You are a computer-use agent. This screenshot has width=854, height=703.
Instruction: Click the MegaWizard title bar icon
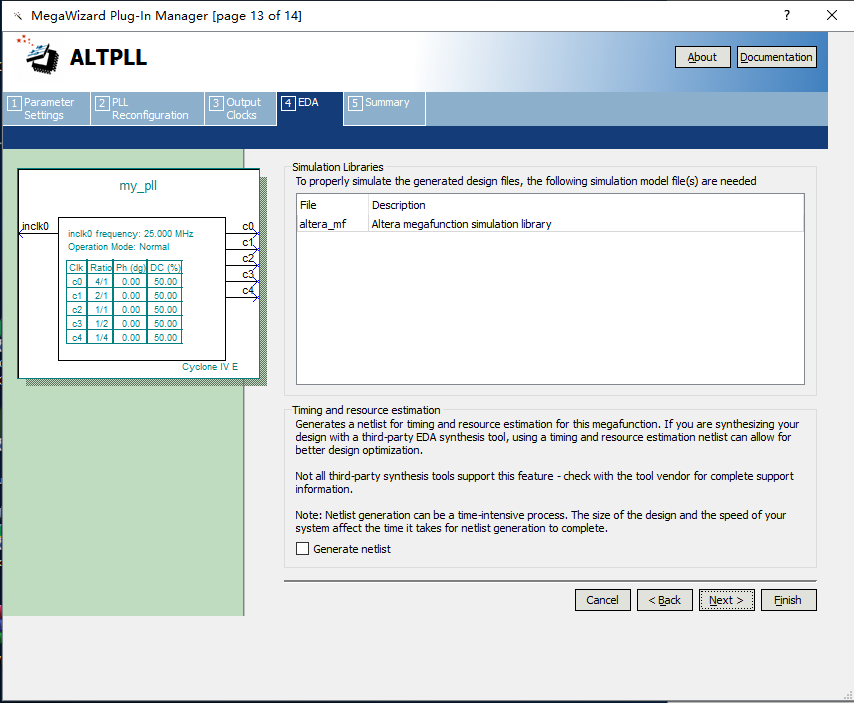pos(14,16)
